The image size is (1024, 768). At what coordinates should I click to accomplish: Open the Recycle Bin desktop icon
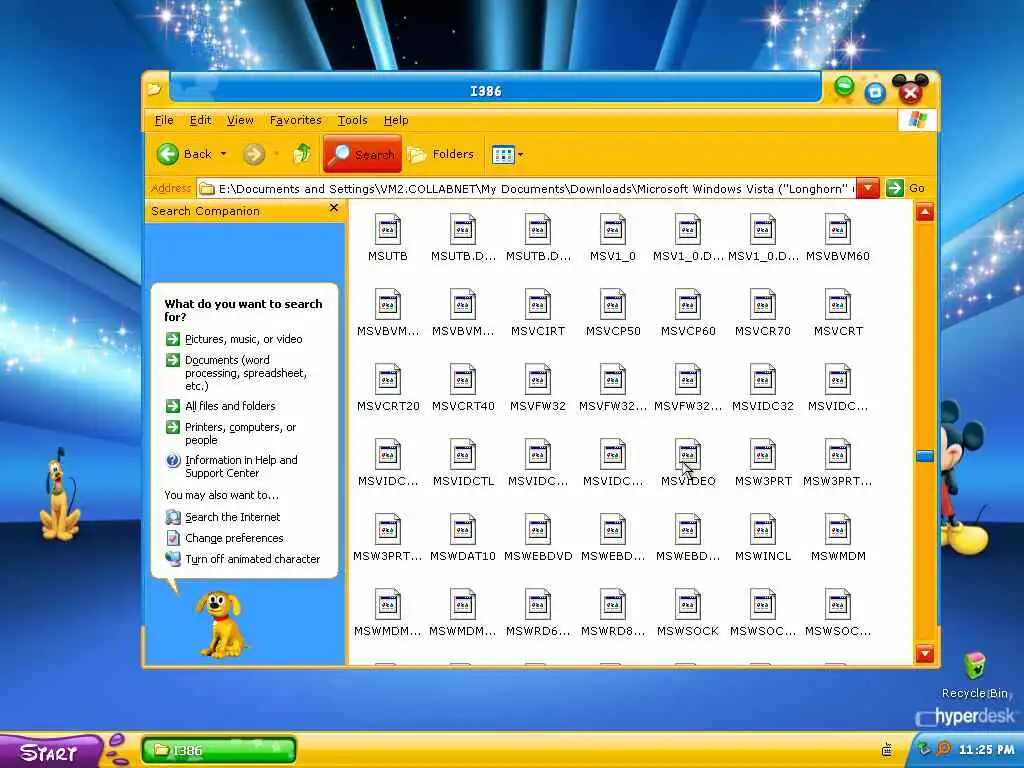[974, 676]
